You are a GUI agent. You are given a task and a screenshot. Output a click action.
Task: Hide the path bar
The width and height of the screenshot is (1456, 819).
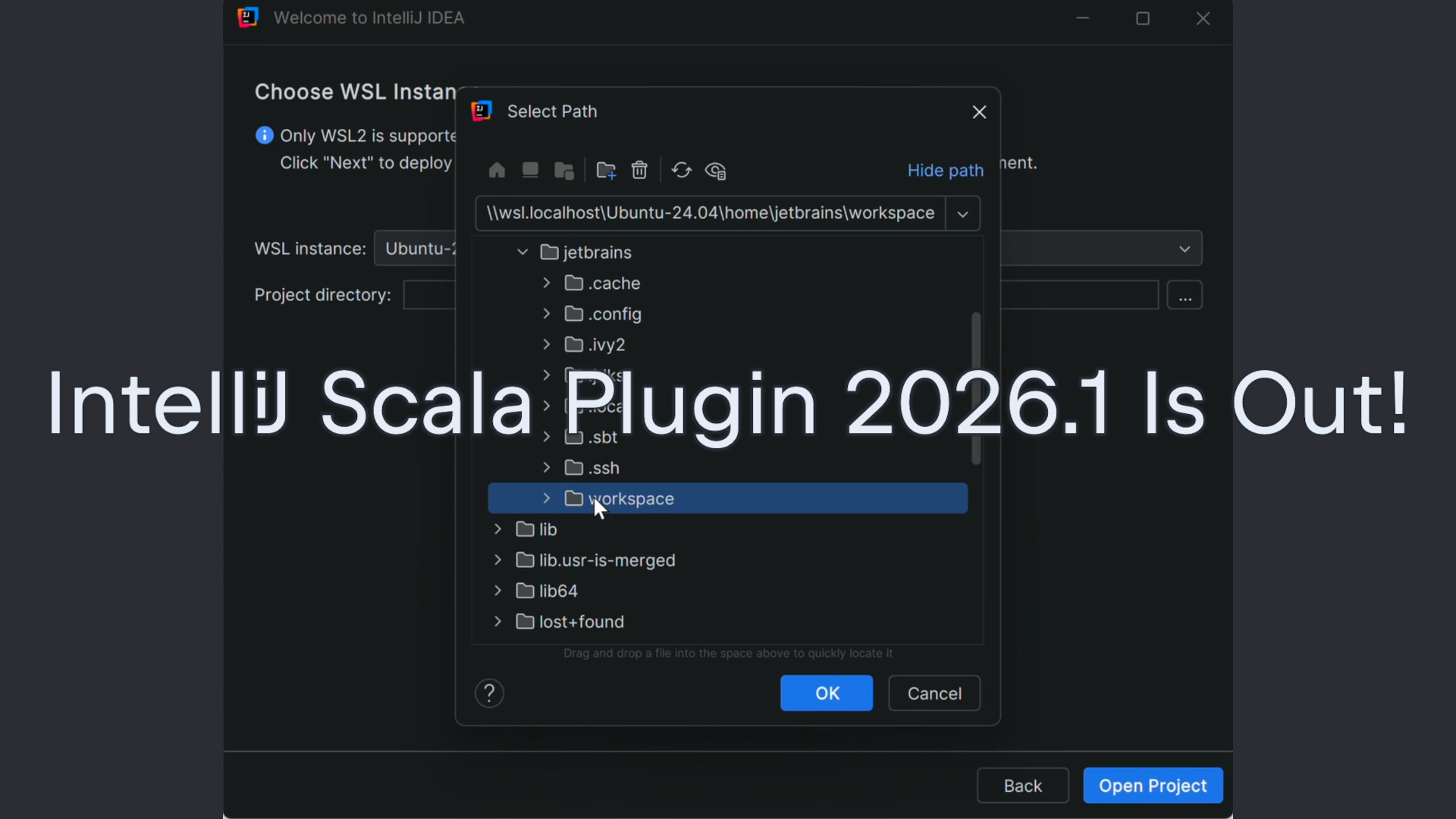click(946, 170)
